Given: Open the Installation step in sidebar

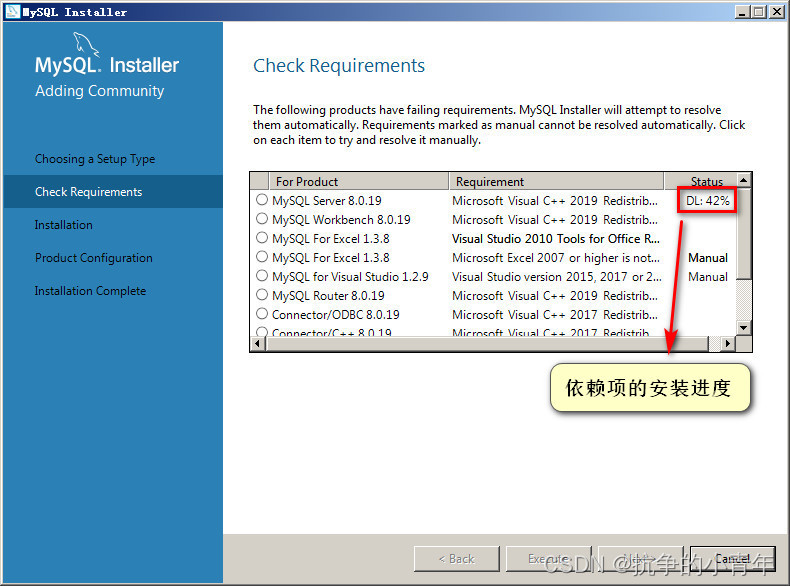Looking at the screenshot, I should (x=63, y=225).
